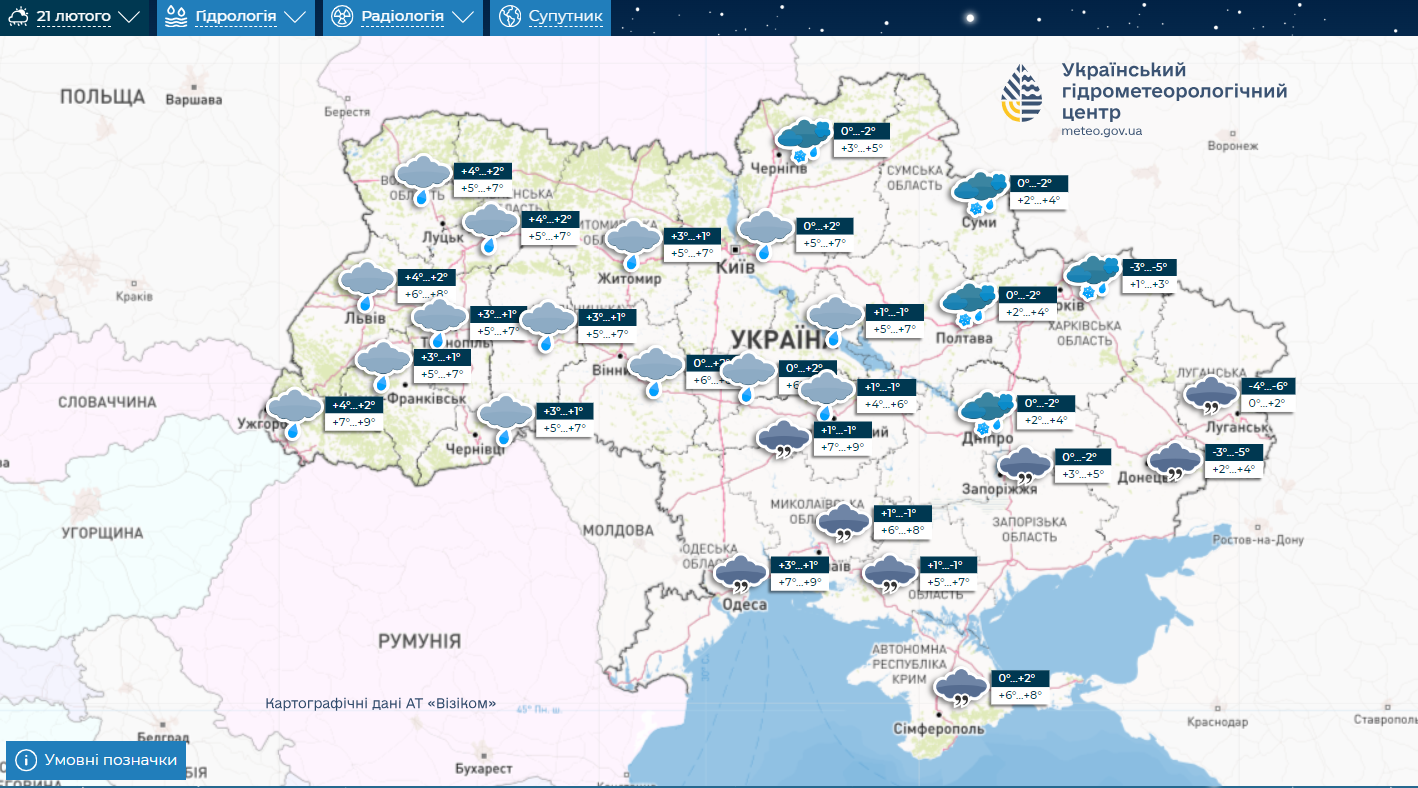Click the Zaporizhzhia temperature label 0°...-2°
The width and height of the screenshot is (1418, 788).
point(1080,456)
